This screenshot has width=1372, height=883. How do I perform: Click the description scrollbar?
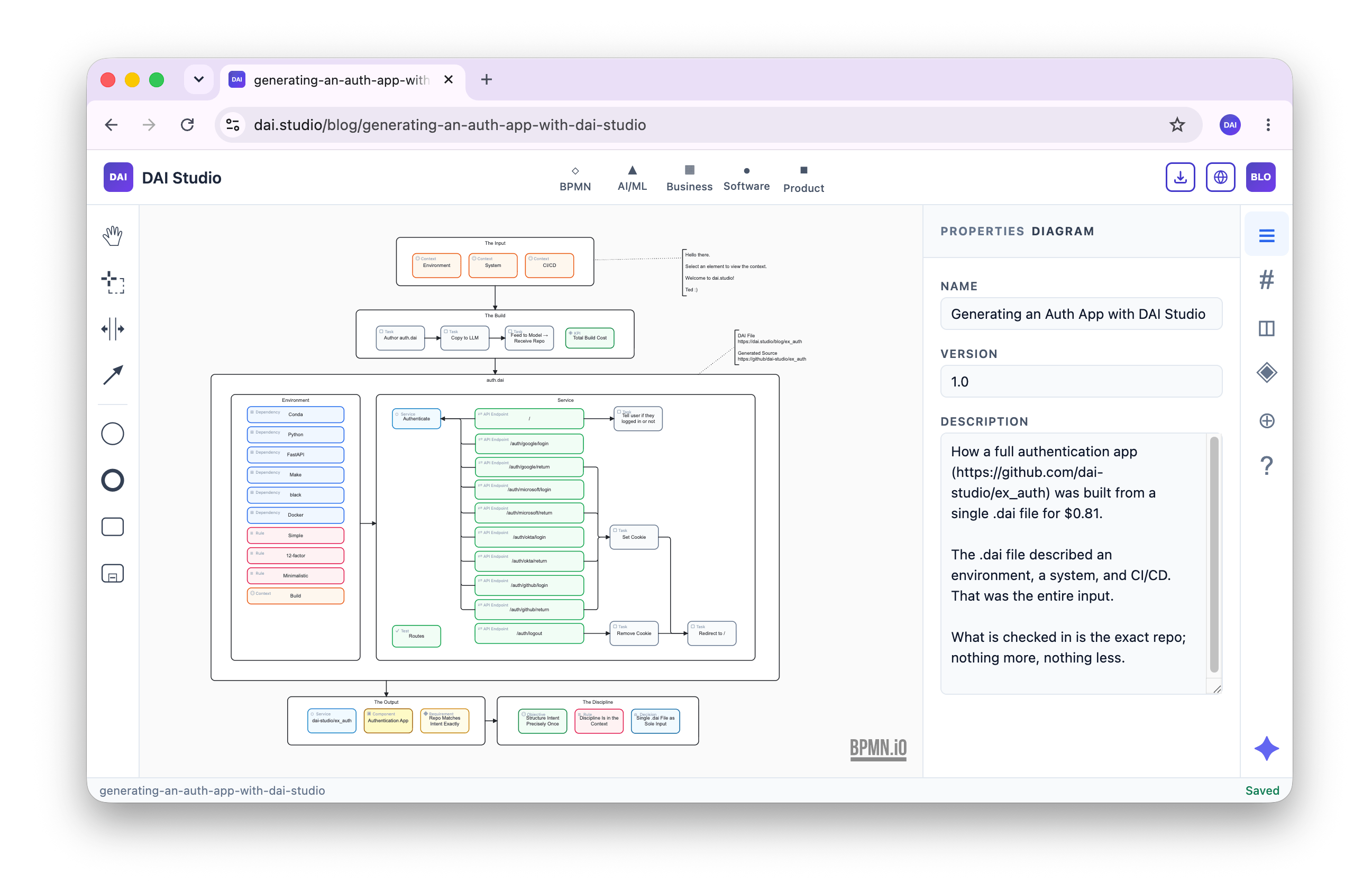(x=1214, y=554)
